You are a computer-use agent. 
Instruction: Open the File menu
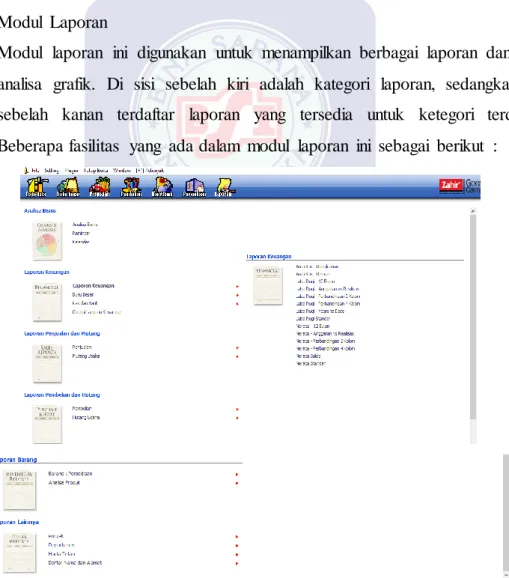[x=35, y=171]
